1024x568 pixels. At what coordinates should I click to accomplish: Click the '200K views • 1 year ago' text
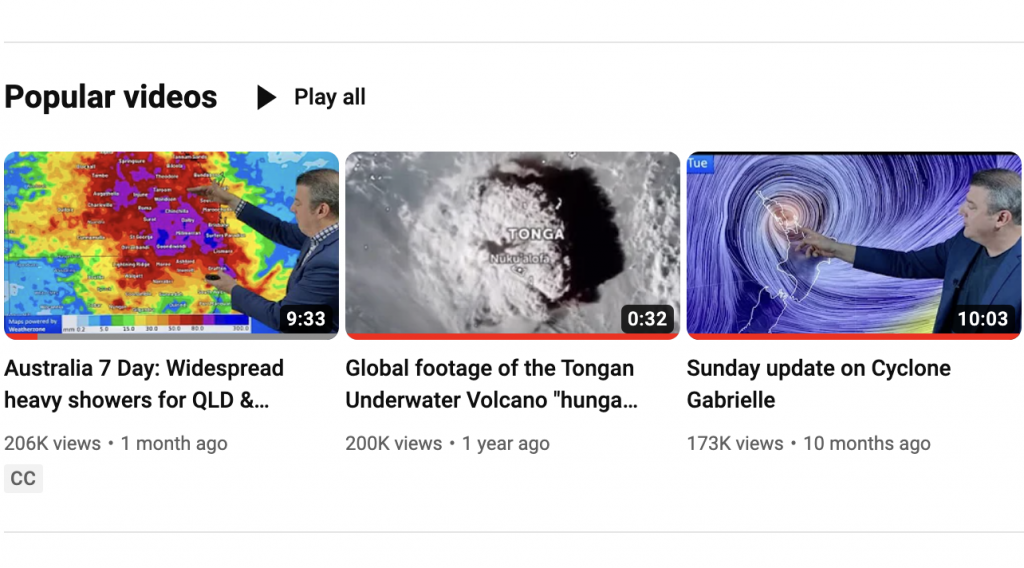point(447,443)
